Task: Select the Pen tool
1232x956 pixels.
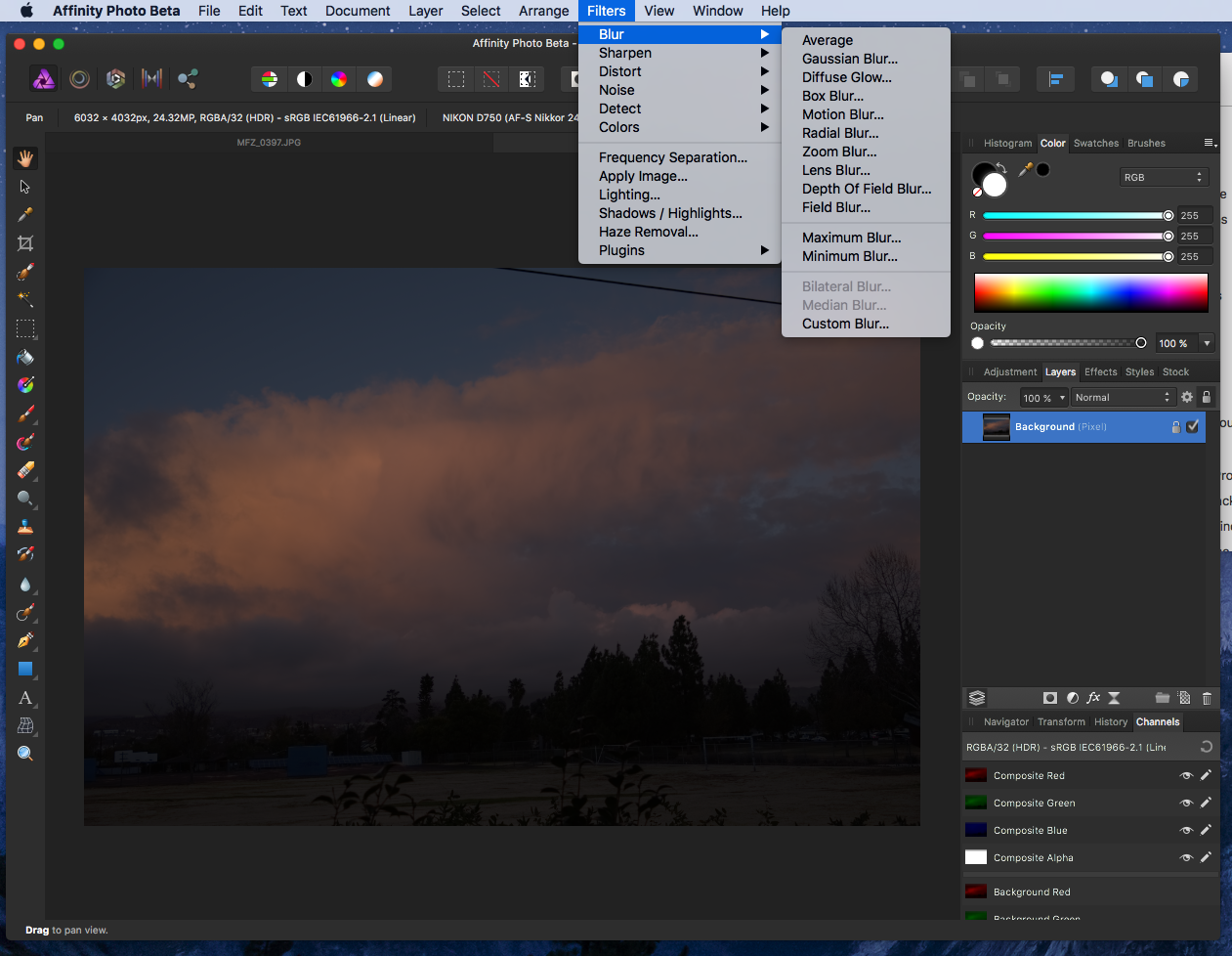Action: 25,640
